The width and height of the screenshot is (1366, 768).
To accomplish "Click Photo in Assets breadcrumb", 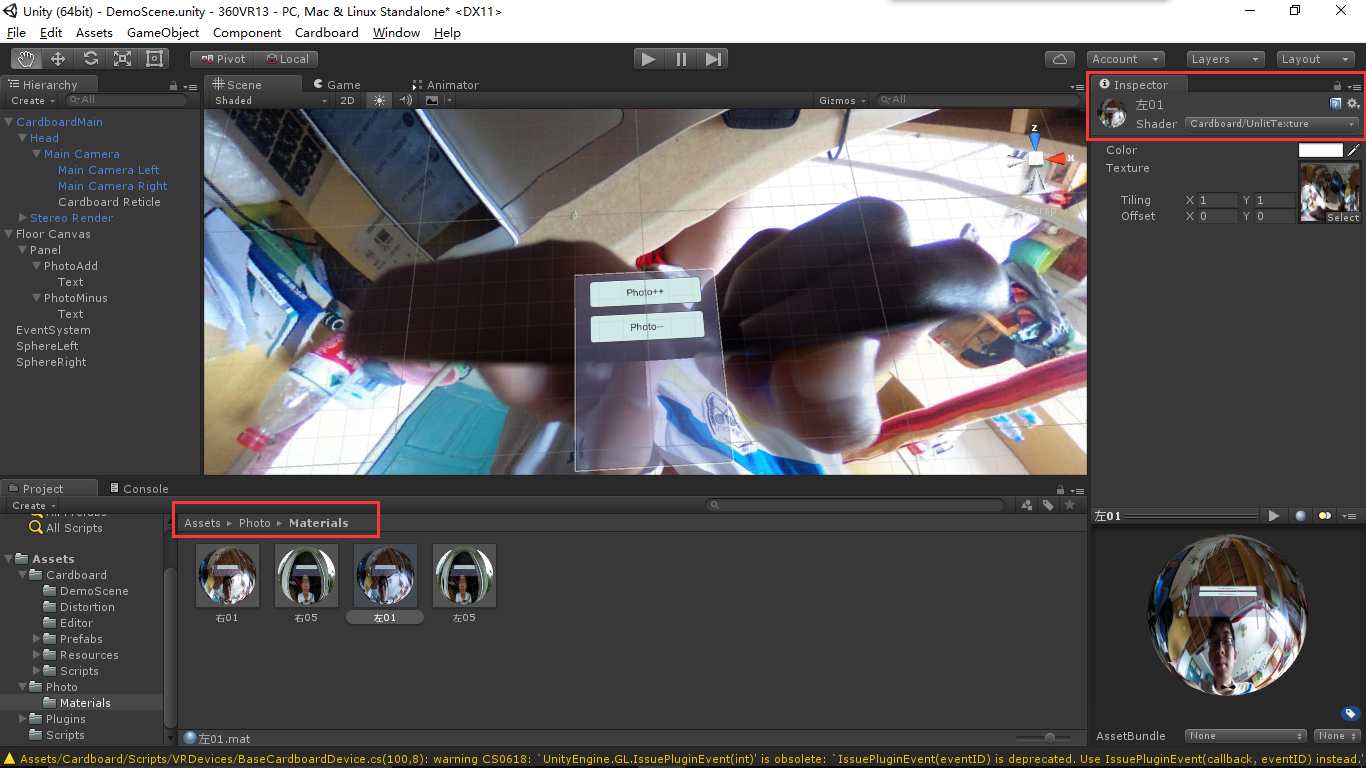I will (x=255, y=523).
